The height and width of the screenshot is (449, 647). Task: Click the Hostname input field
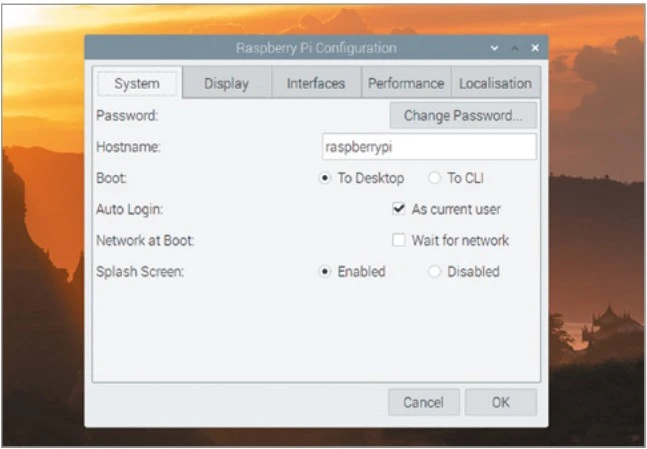[x=429, y=147]
